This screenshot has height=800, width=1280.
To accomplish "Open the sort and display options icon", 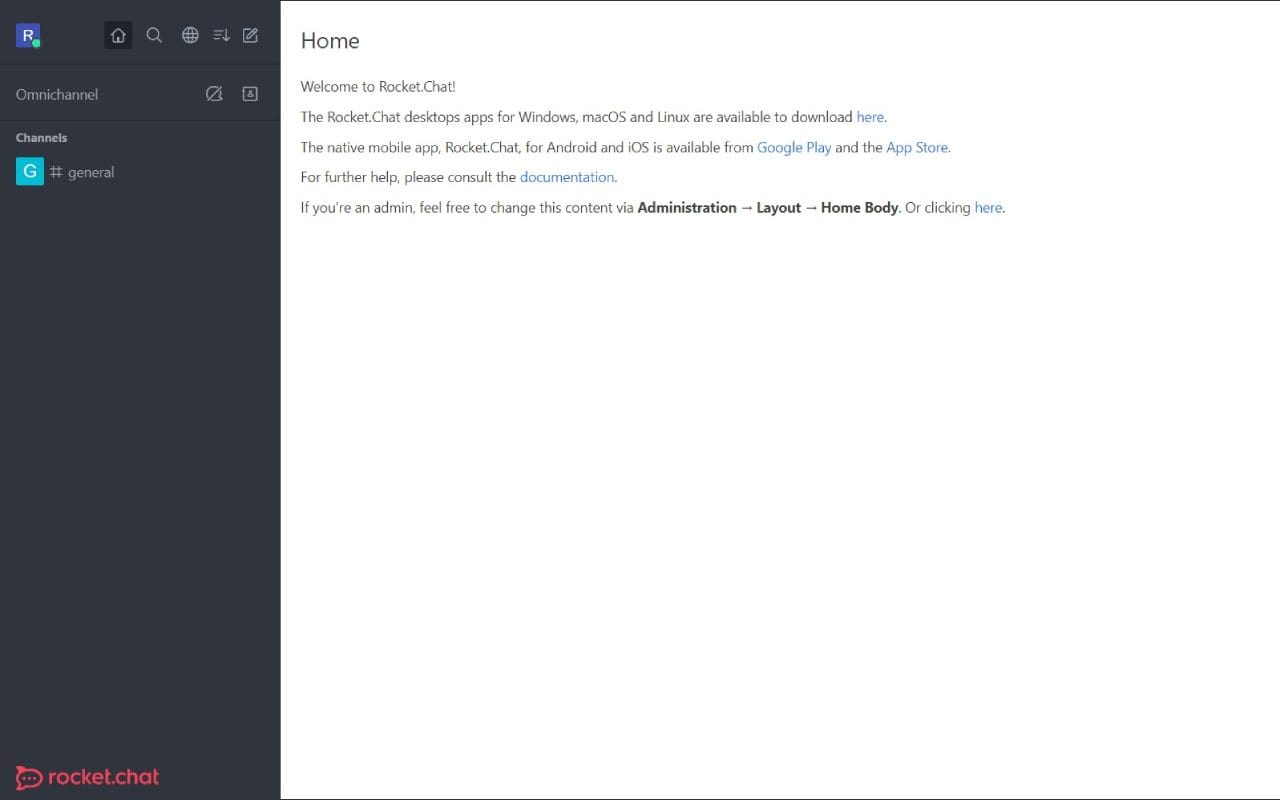I will point(221,35).
